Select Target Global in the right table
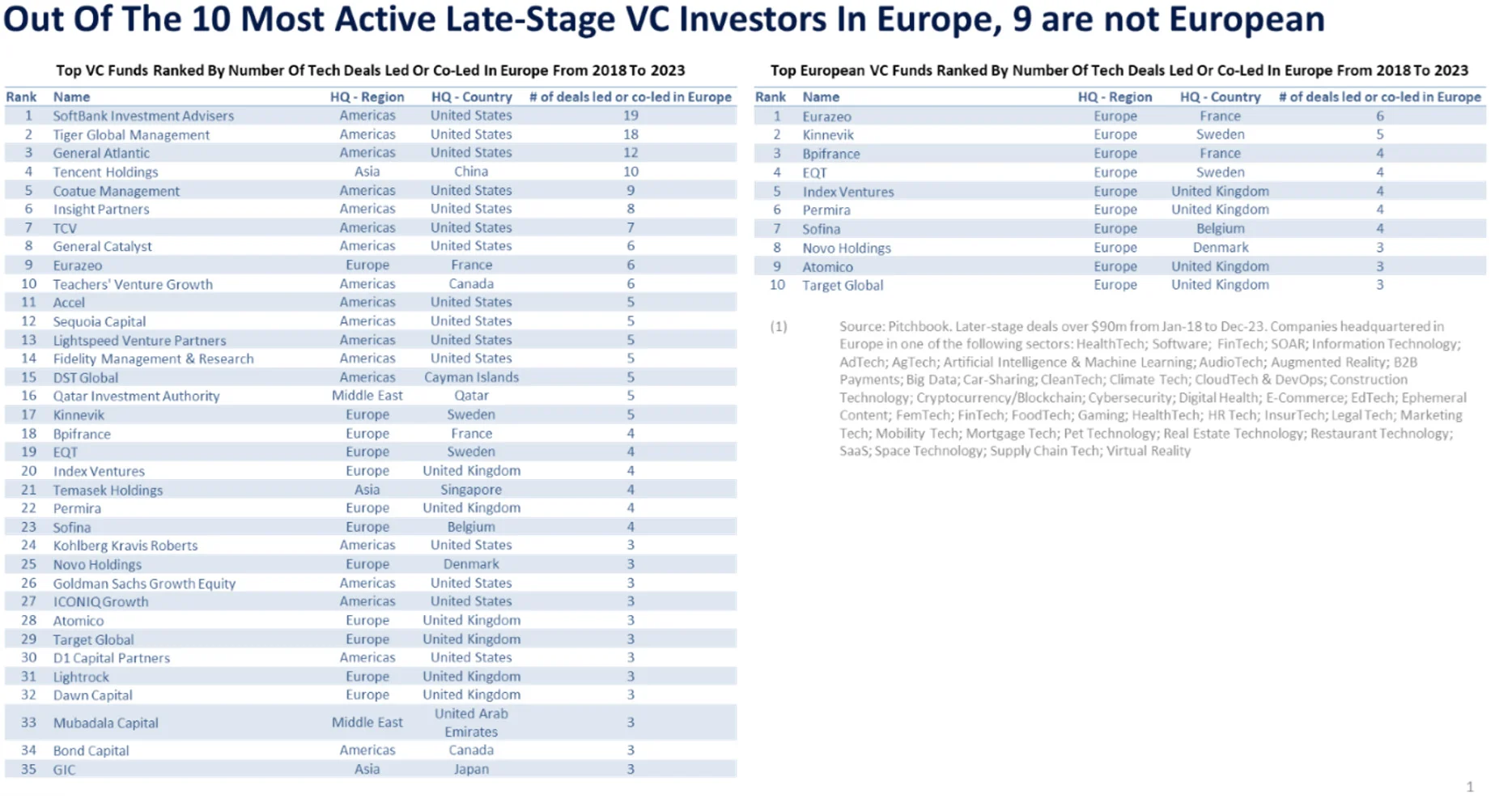 tap(843, 285)
